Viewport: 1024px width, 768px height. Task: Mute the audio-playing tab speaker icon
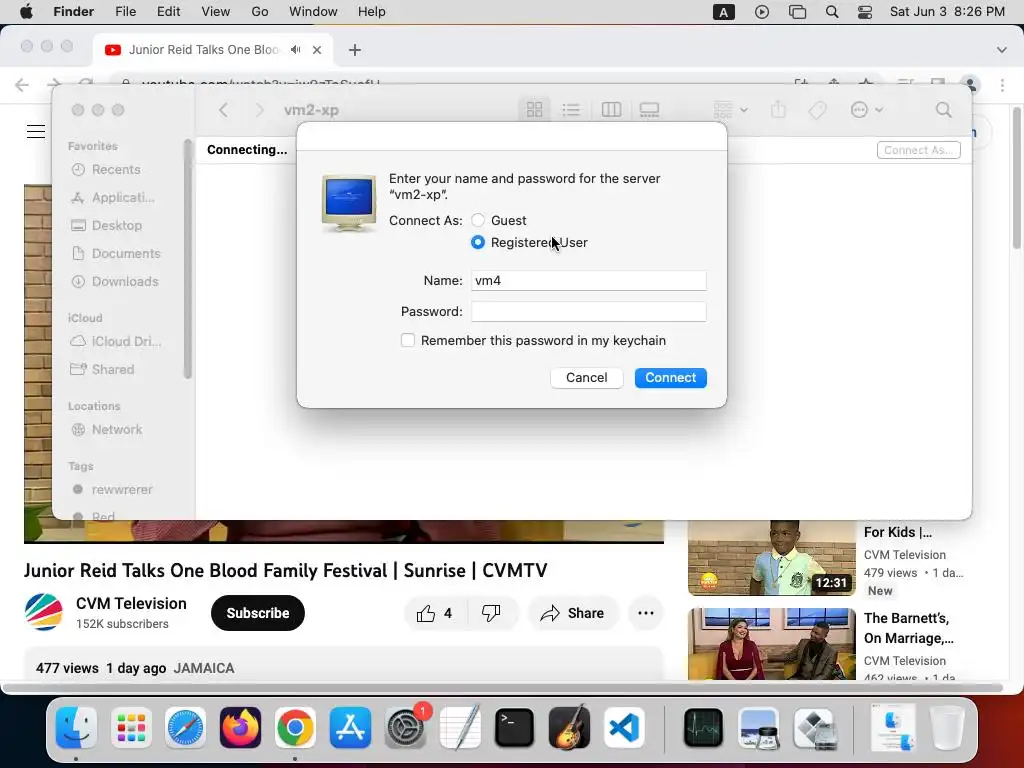click(x=296, y=50)
